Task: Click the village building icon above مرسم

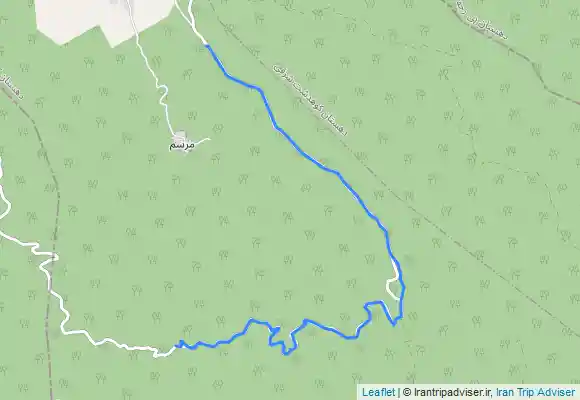Action: click(180, 135)
